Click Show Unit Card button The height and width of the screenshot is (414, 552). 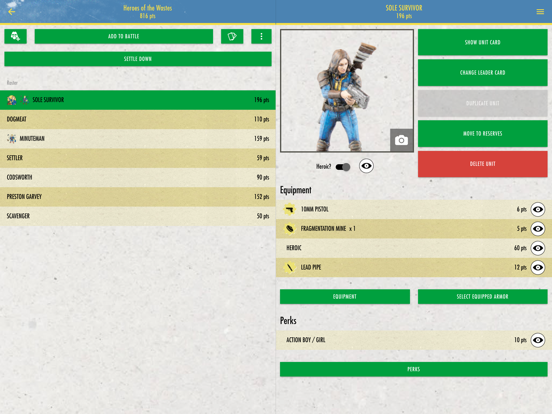[482, 42]
